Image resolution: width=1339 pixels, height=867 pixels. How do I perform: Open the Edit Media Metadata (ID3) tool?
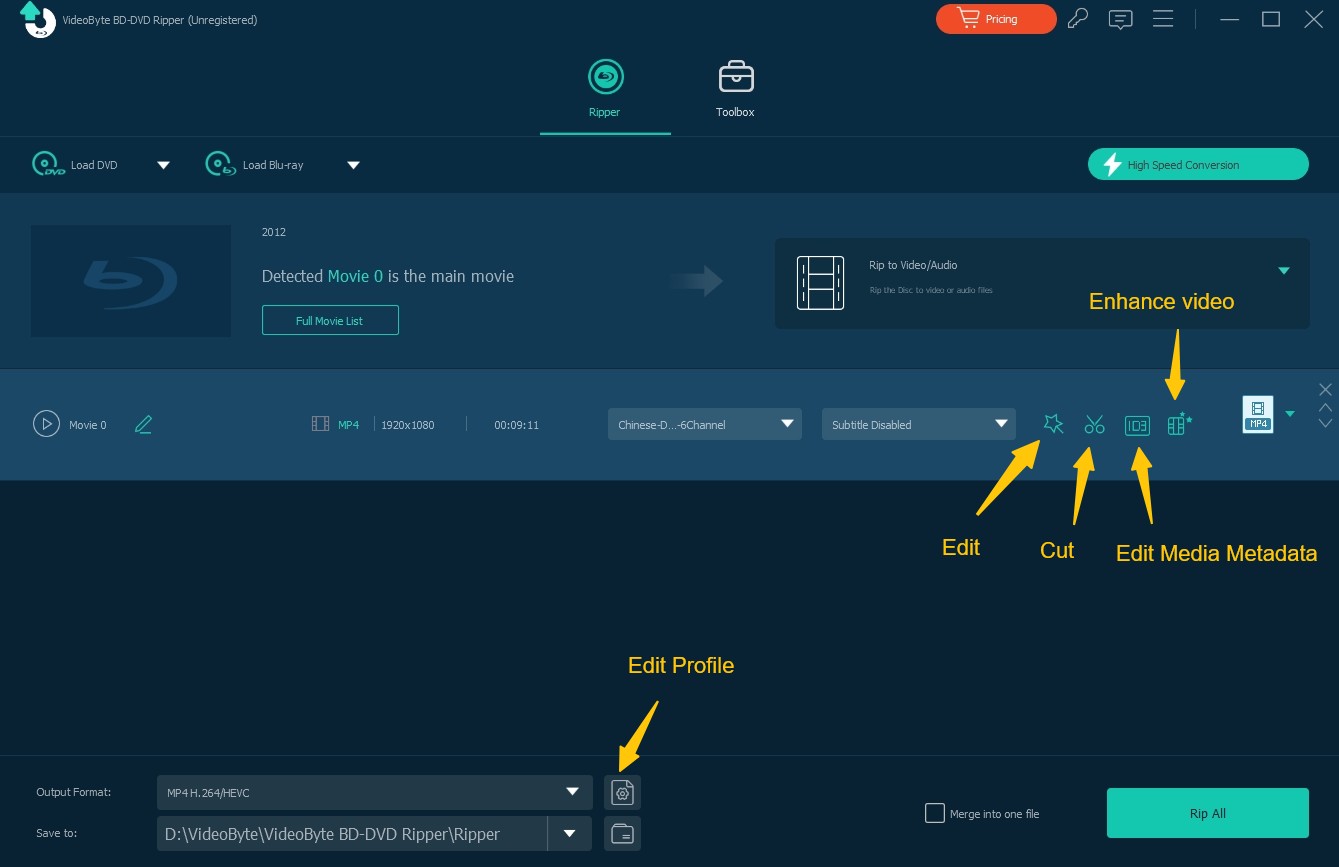(1137, 424)
